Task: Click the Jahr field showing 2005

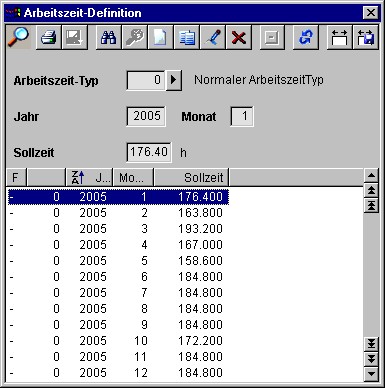Action: click(x=146, y=116)
